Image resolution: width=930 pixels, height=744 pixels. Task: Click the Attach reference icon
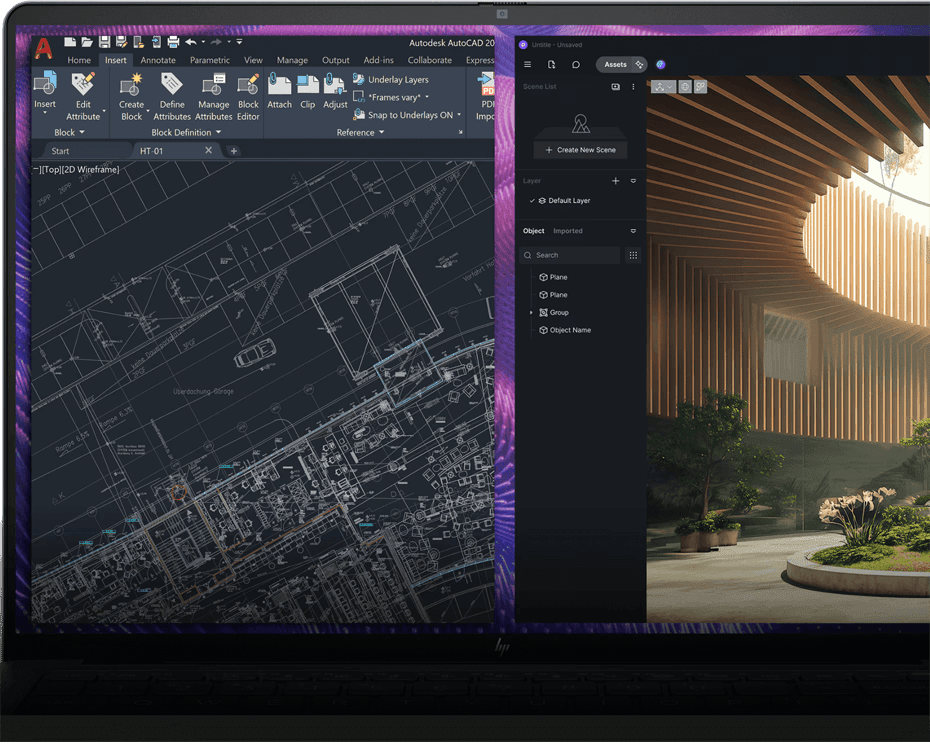279,84
